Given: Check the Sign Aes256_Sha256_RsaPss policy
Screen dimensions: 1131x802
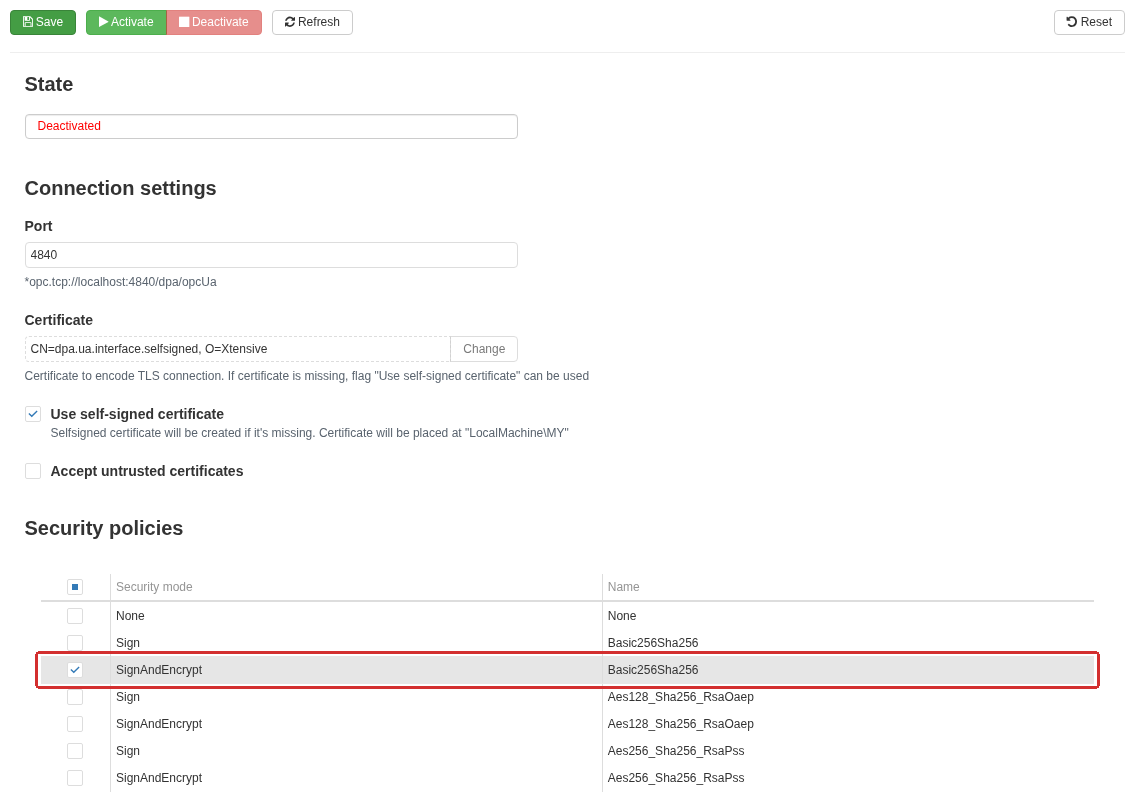Looking at the screenshot, I should (x=75, y=751).
